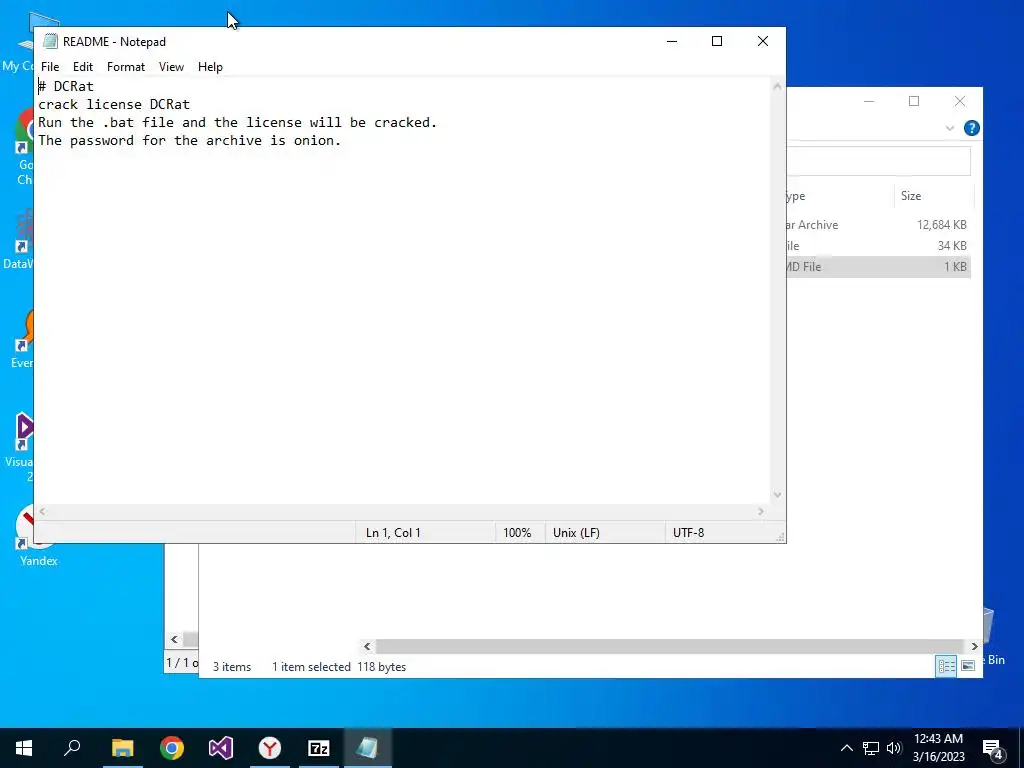Switch to Notepad taskbar icon
Viewport: 1024px width, 768px height.
[368, 748]
